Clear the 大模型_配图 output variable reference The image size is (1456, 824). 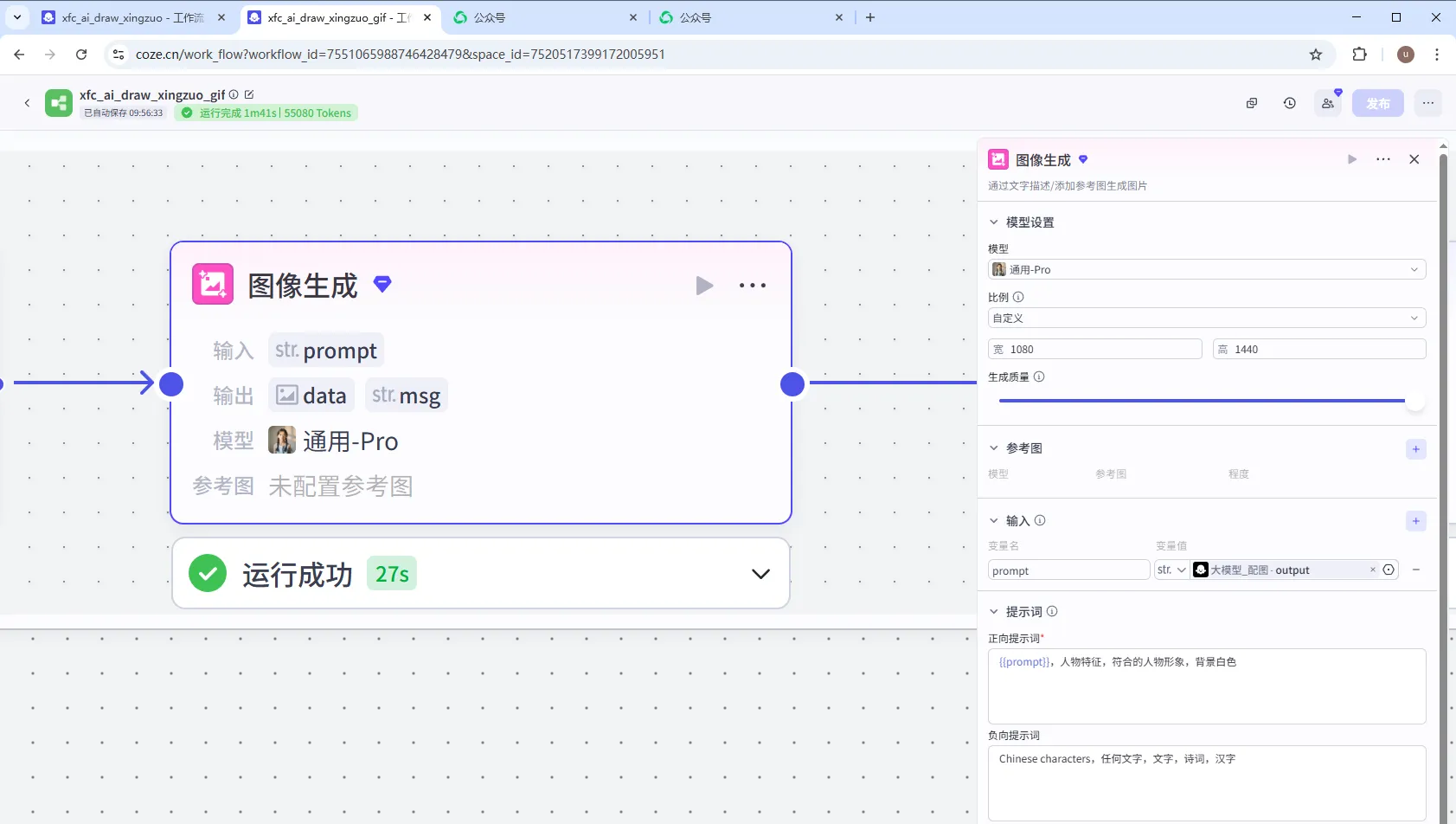[x=1372, y=570]
